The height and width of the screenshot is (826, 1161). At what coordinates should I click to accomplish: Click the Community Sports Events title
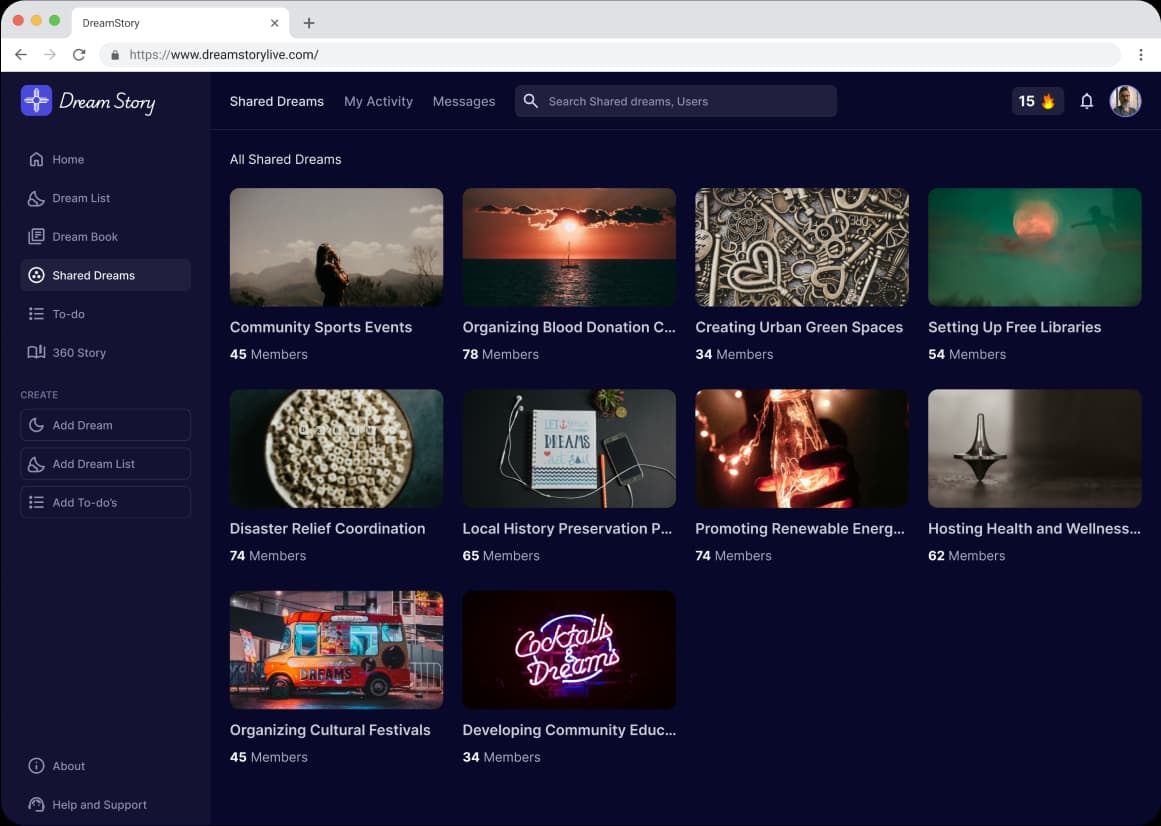pos(321,327)
